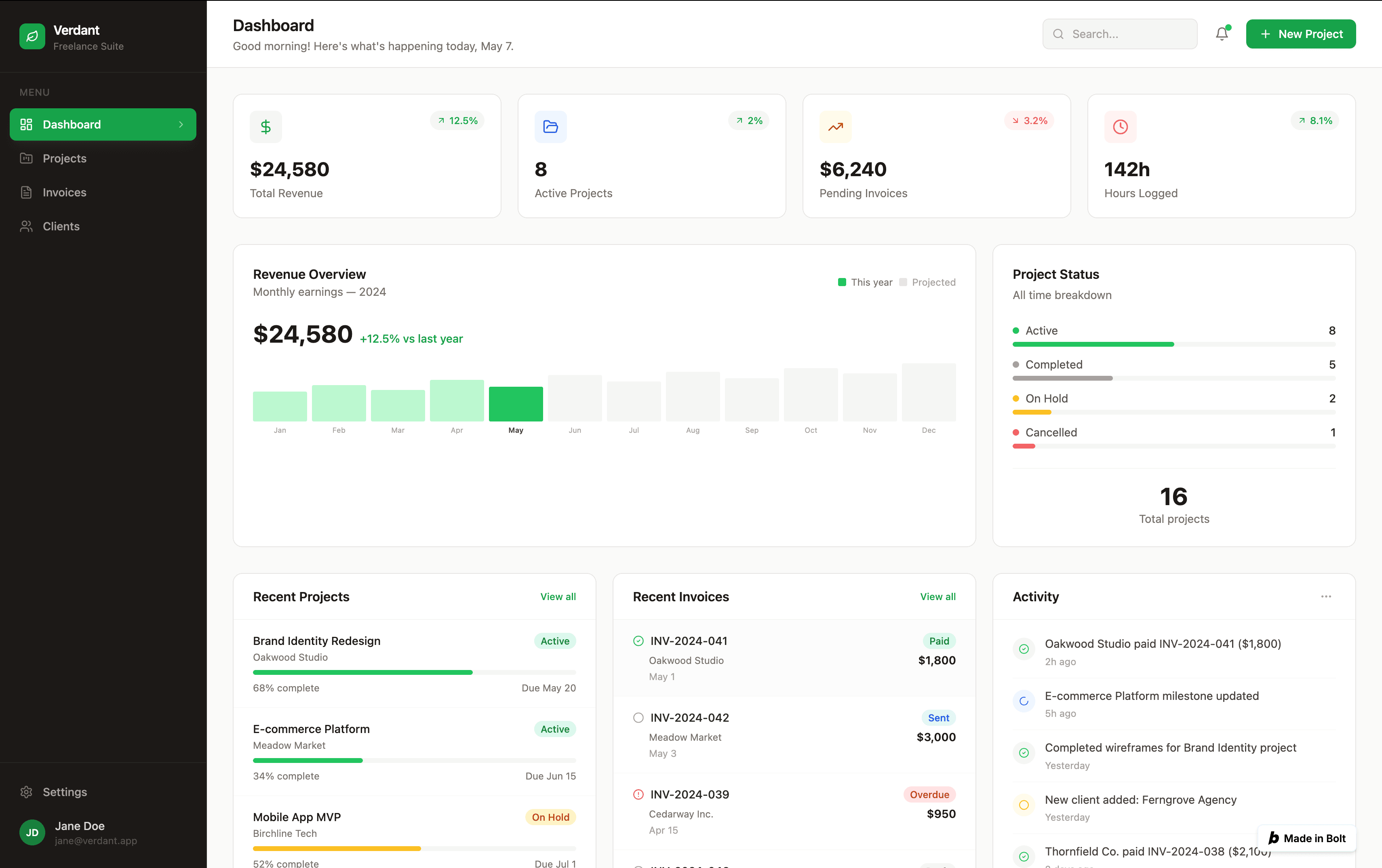1382x868 pixels.
Task: Click the New Project button
Action: (x=1300, y=34)
